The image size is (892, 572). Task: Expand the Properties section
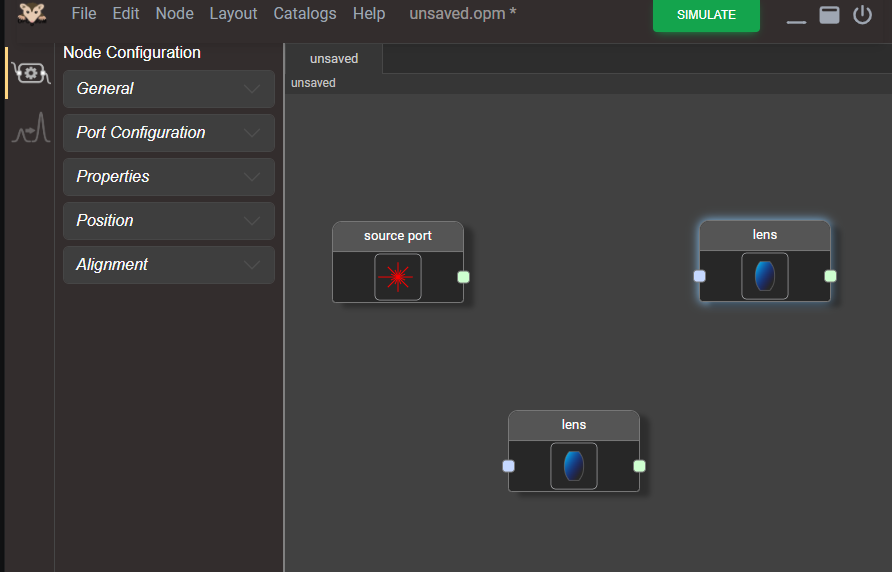click(169, 176)
